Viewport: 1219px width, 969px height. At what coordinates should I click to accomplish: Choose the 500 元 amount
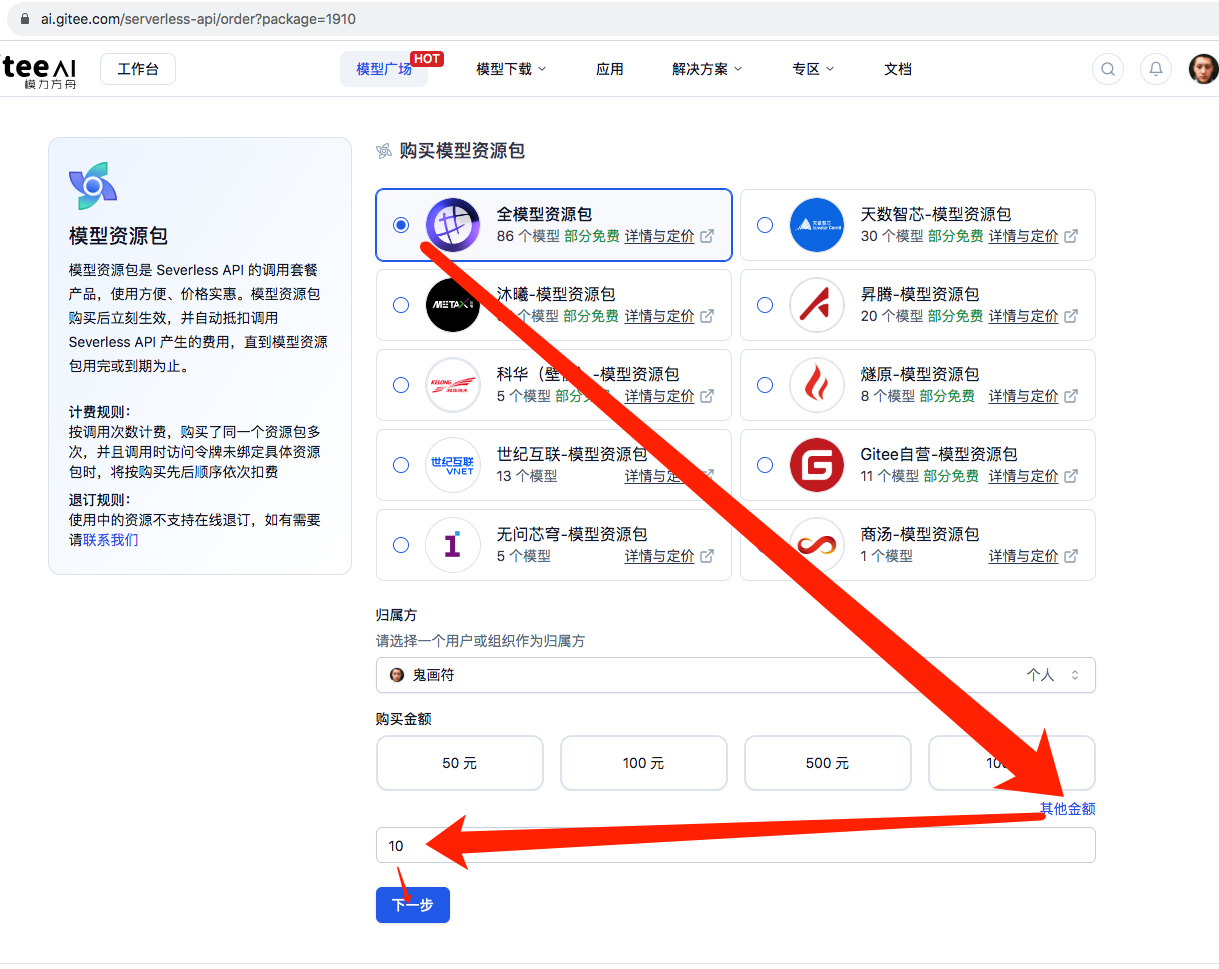(828, 763)
